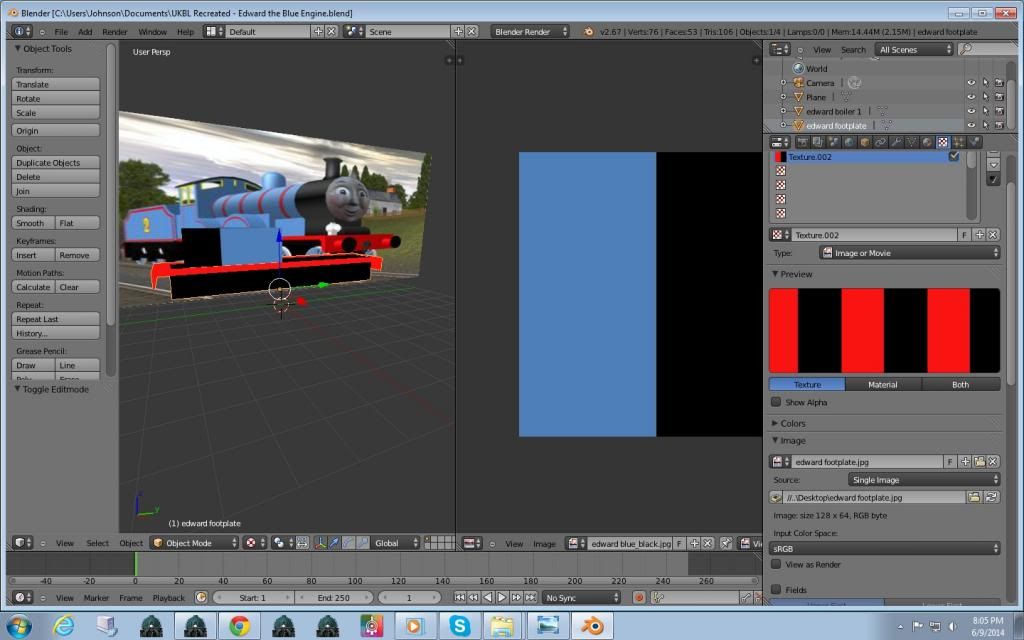
Task: Enable the translate manipulator arrow icon
Action: [334, 543]
